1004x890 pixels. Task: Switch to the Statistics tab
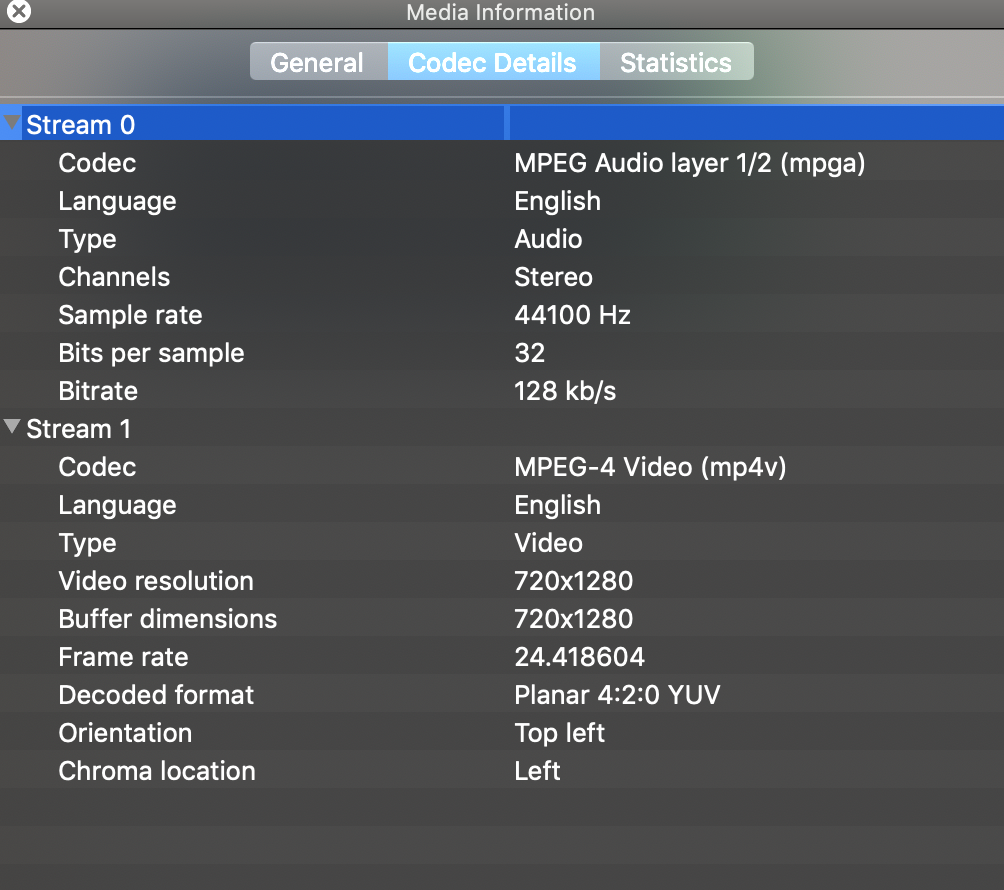tap(677, 61)
